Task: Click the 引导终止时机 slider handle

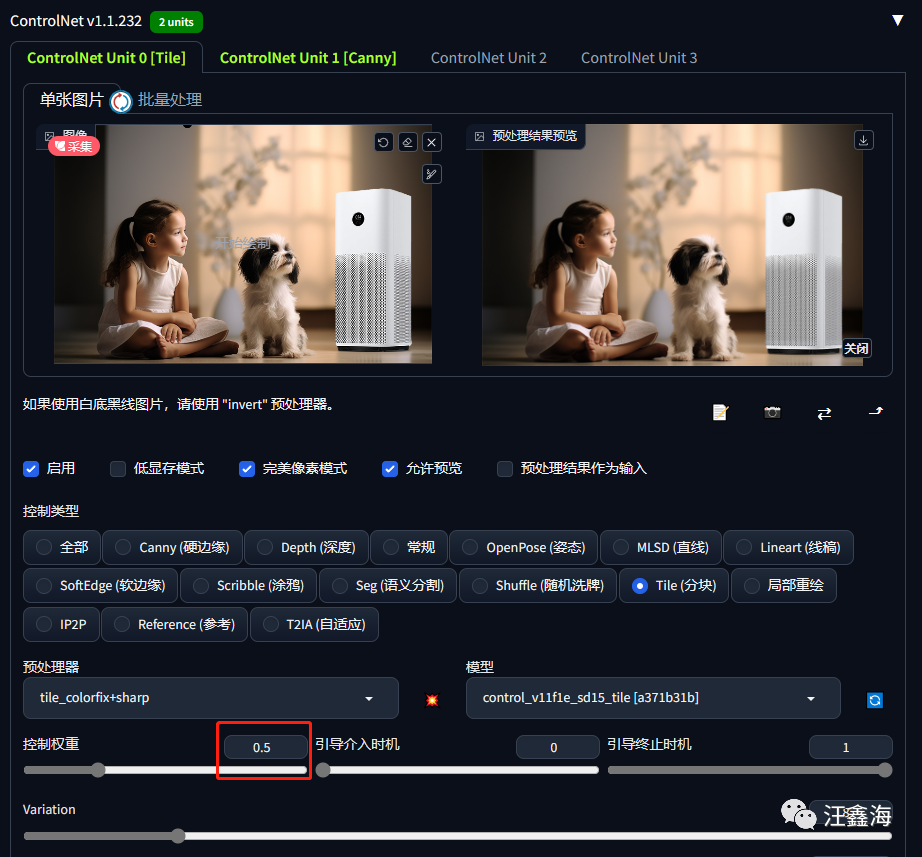Action: tap(885, 770)
